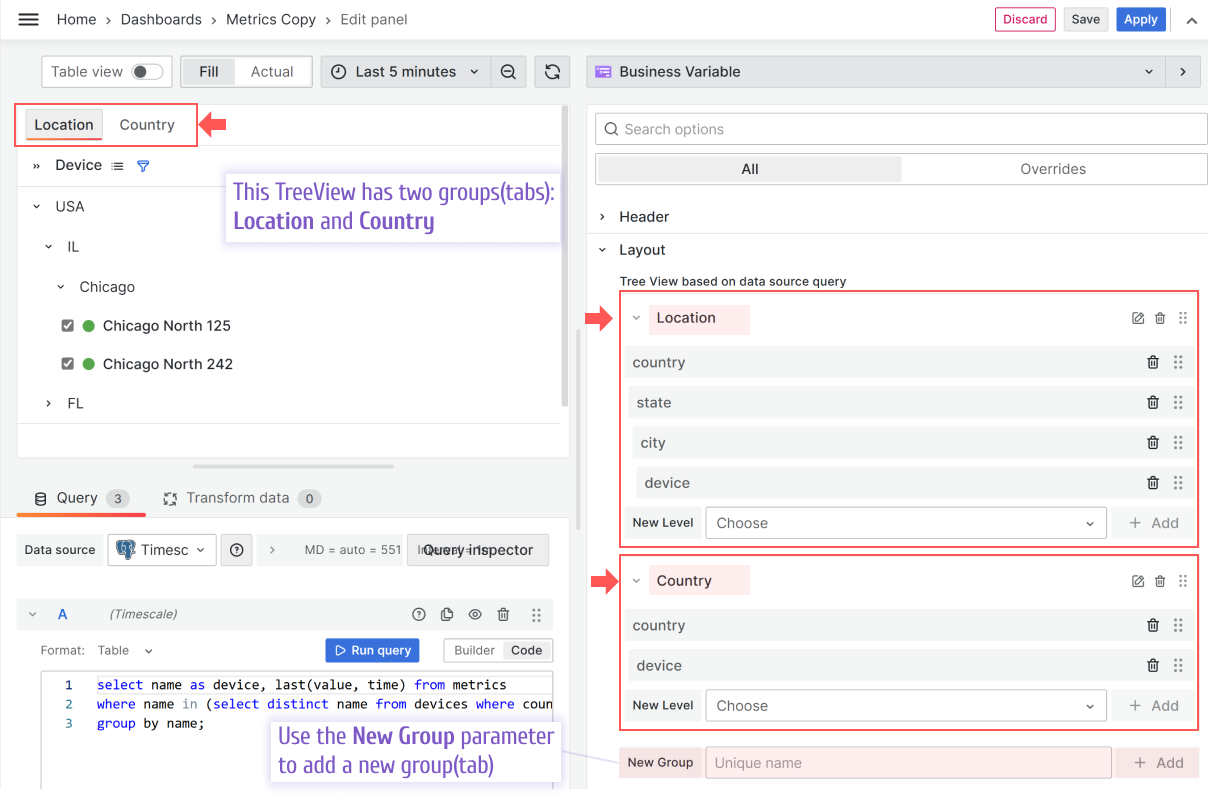Rename the Location group via its pencil icon

coord(1138,318)
